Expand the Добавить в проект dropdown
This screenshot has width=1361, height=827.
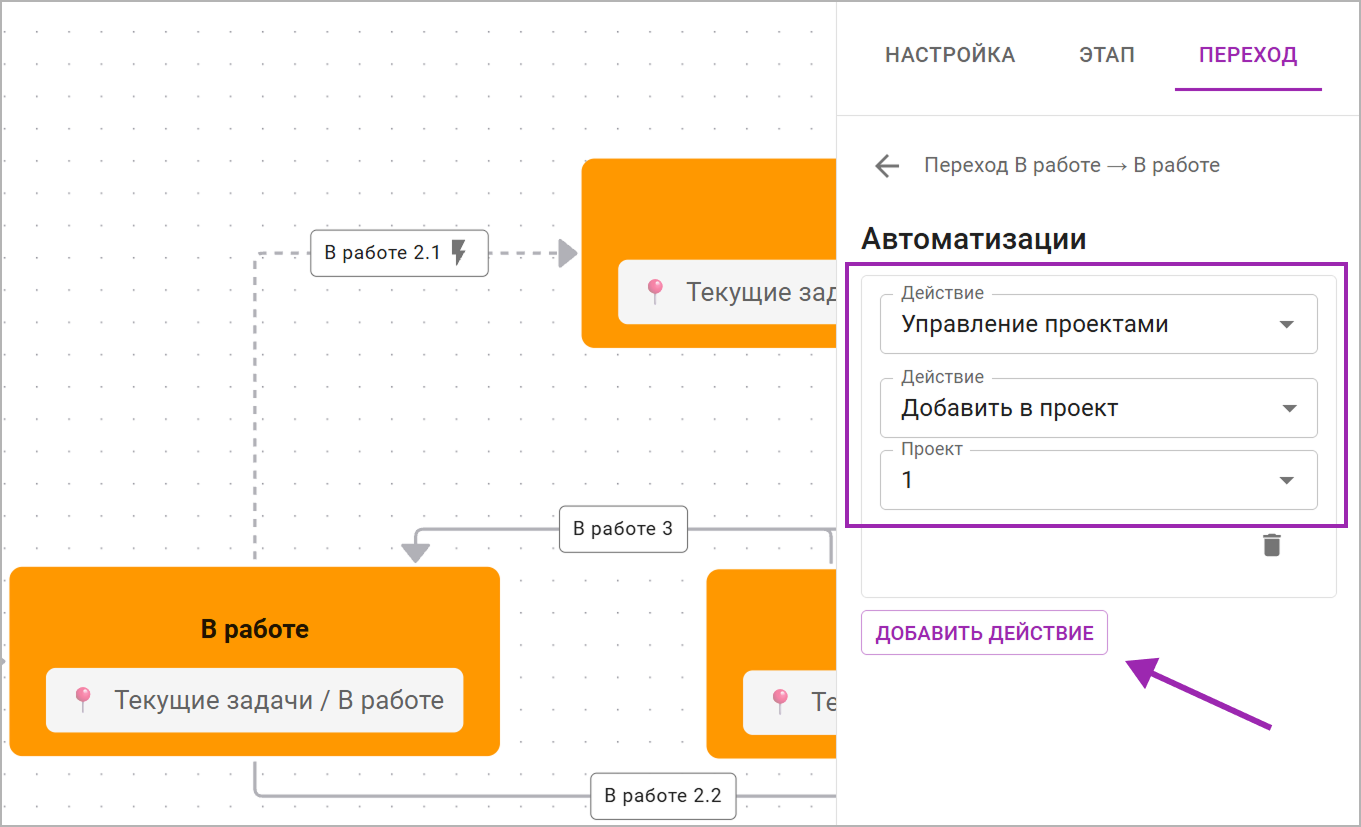coord(1098,408)
